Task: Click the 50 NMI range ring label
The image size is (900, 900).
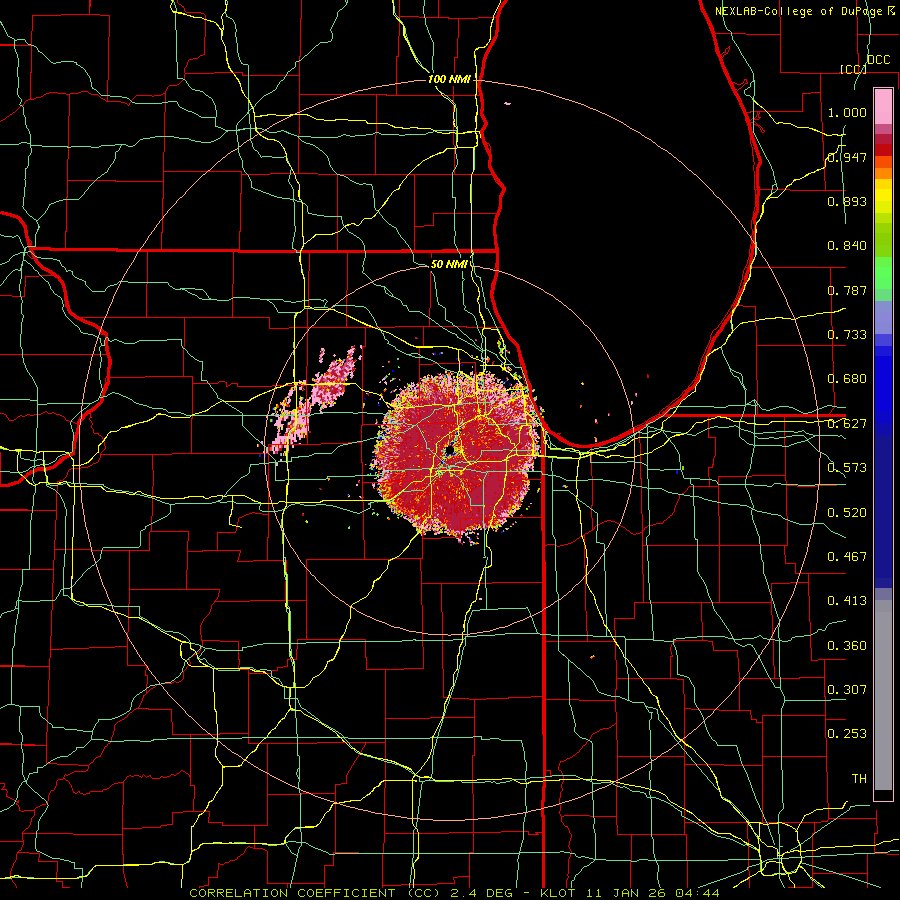Action: click(x=449, y=264)
